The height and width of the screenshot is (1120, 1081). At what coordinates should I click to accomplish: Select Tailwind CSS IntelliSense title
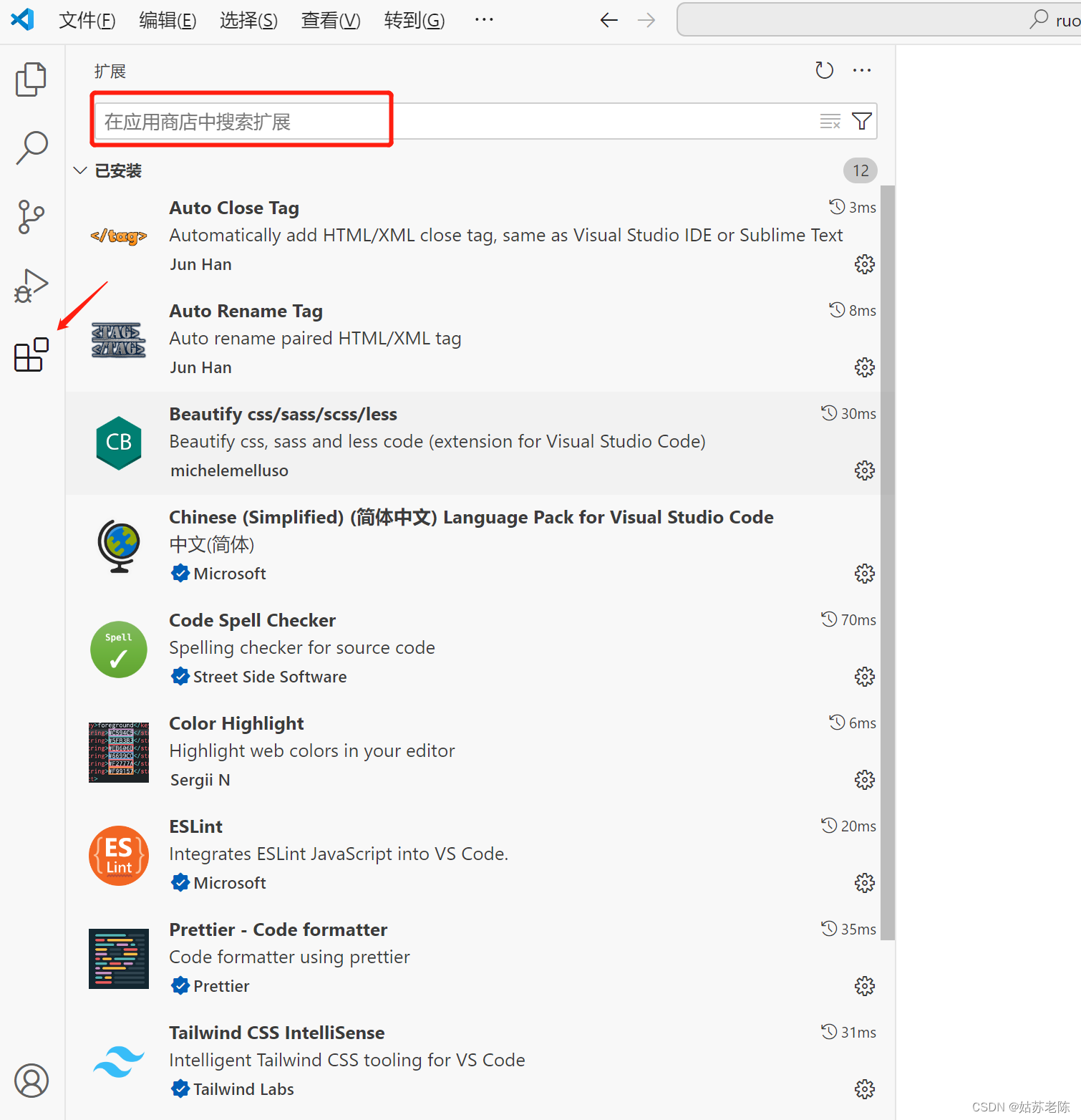point(276,1033)
